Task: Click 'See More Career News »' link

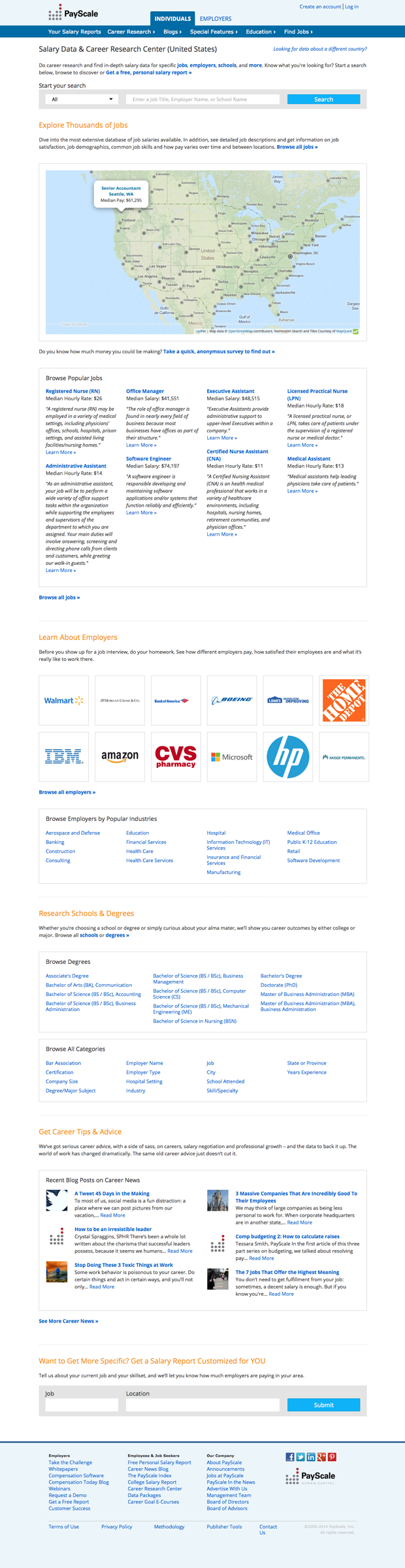Action: coord(69,1321)
